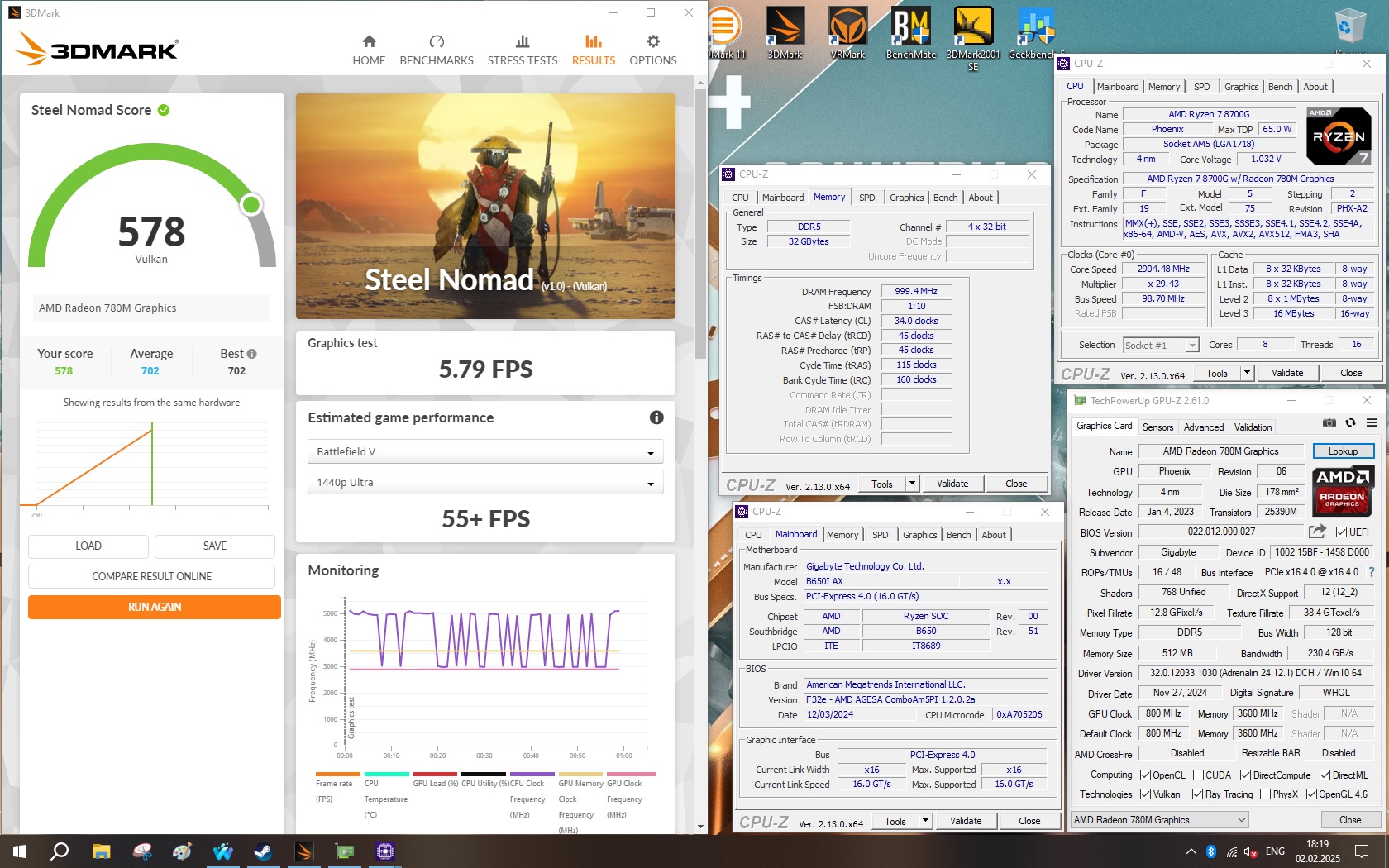1389x868 pixels.
Task: Click the Estimated game performance info icon
Action: (656, 417)
